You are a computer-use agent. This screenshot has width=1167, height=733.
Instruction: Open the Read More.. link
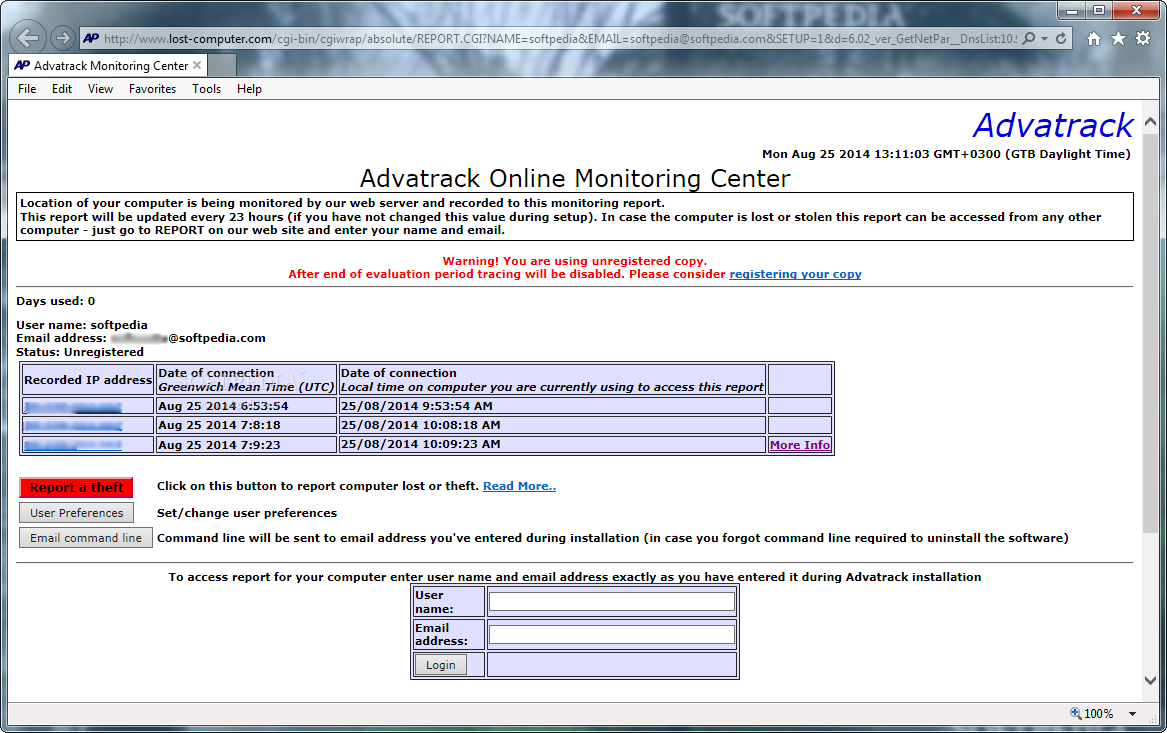click(x=519, y=486)
